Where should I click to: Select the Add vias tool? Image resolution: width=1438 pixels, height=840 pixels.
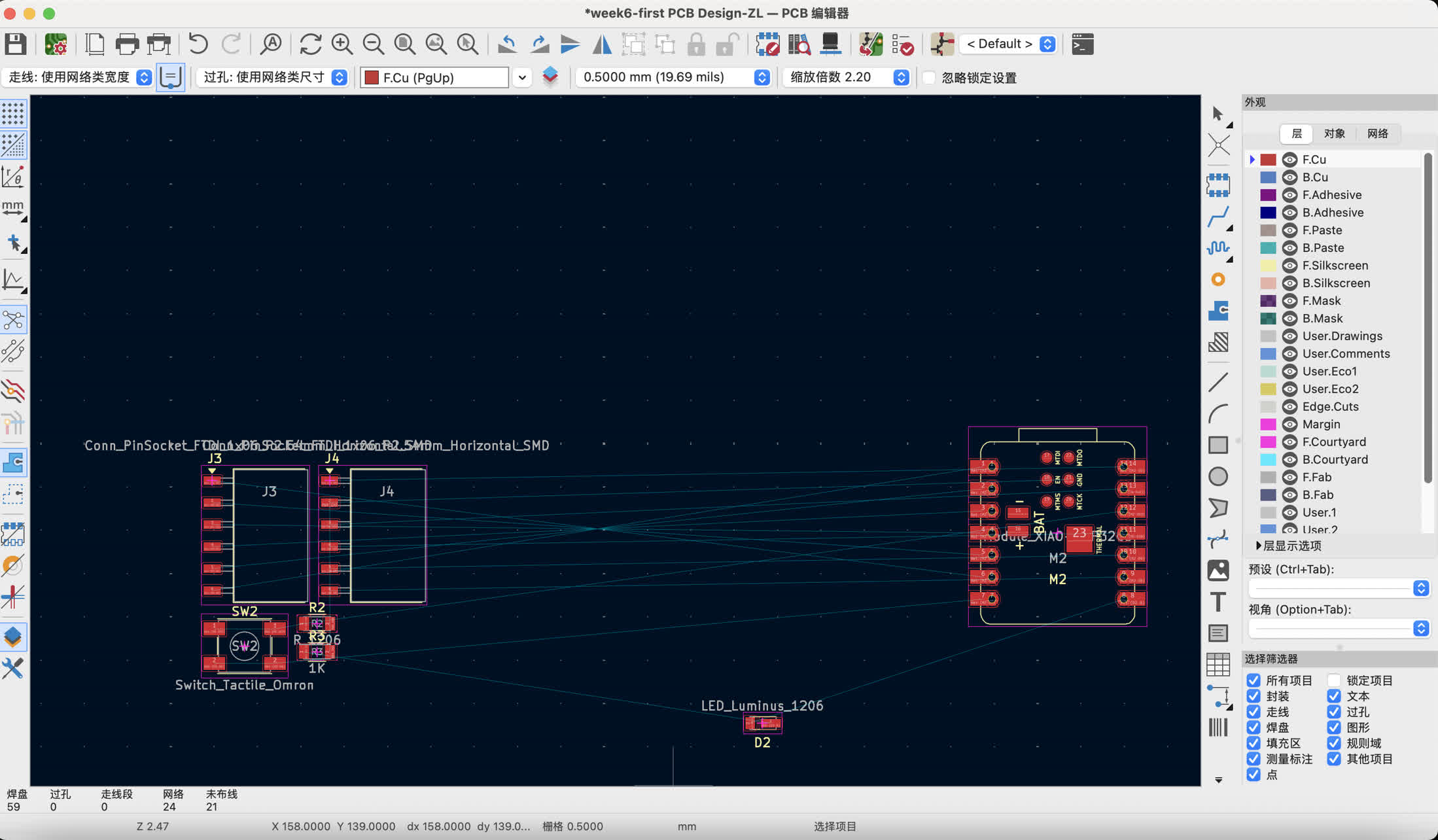click(x=1218, y=279)
